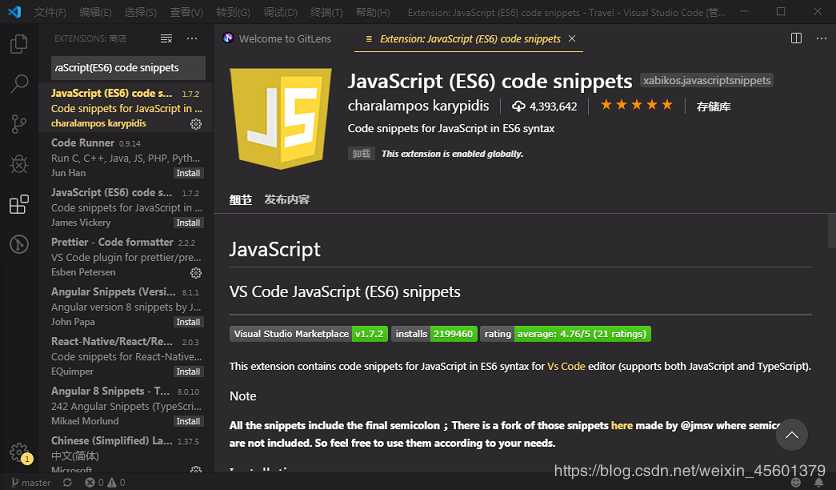Image resolution: width=836 pixels, height=490 pixels.
Task: Switch to the Welcome to GitLens tab
Action: click(x=280, y=39)
